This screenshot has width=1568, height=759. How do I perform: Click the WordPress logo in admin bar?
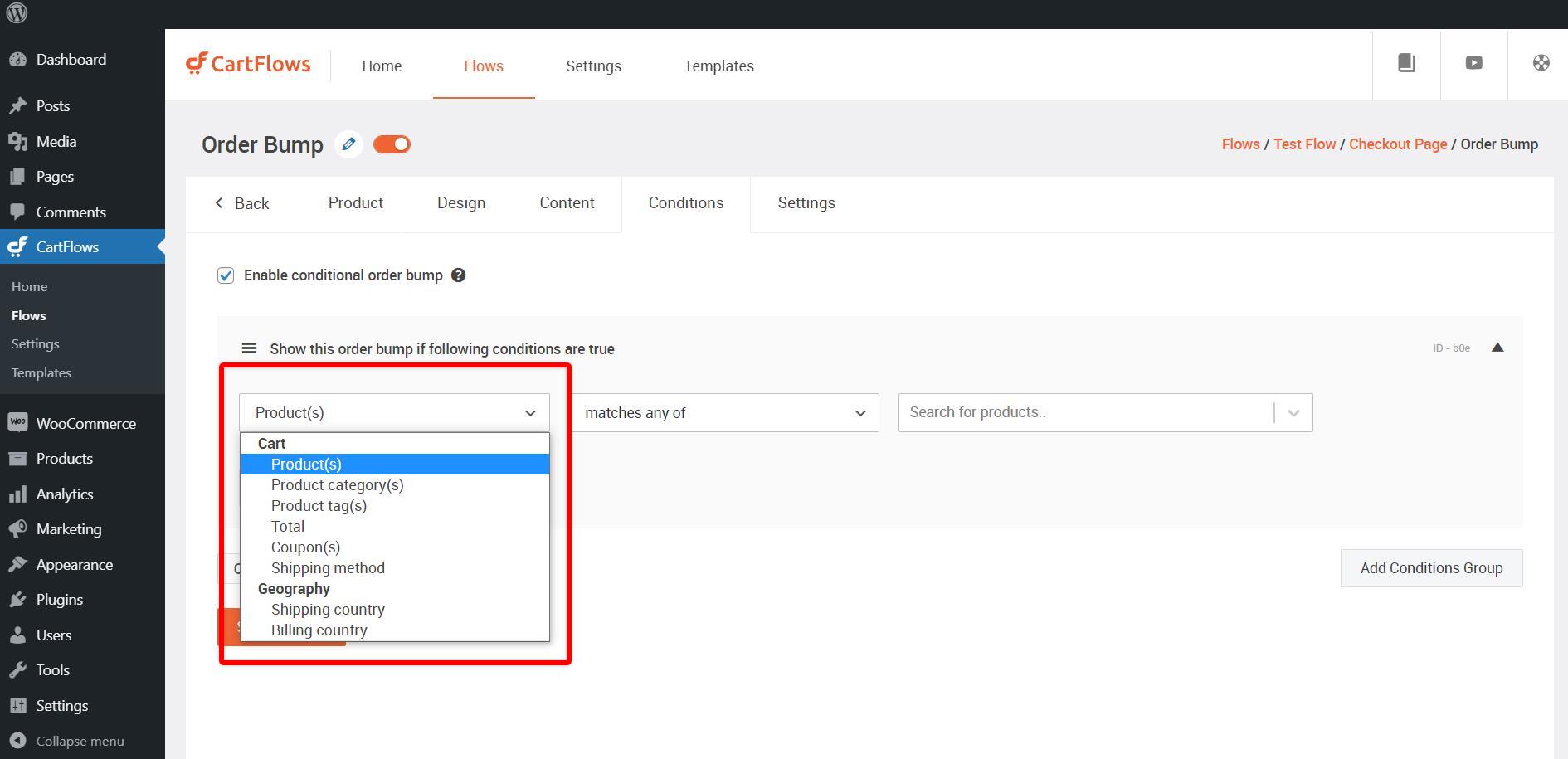click(x=17, y=13)
